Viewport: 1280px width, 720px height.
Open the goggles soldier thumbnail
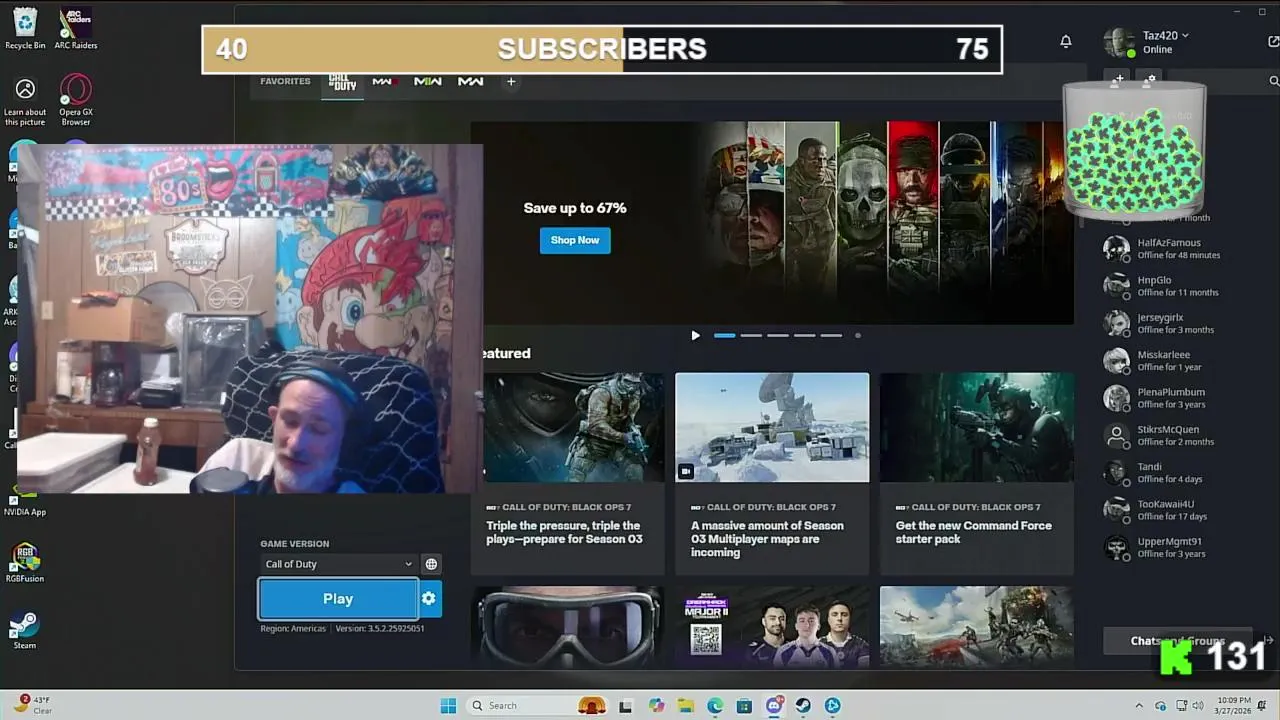click(568, 627)
